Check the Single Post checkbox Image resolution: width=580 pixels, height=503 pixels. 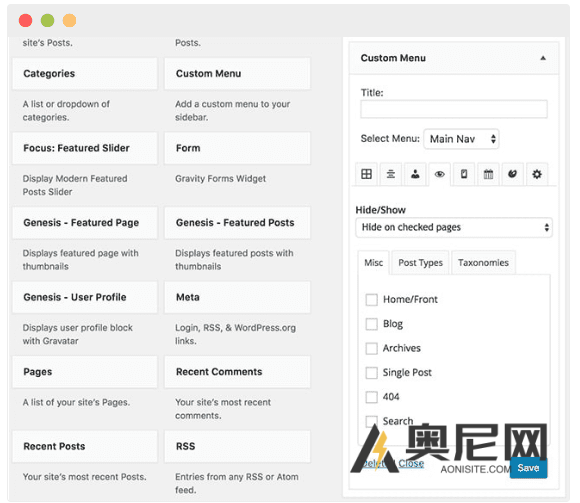point(371,373)
